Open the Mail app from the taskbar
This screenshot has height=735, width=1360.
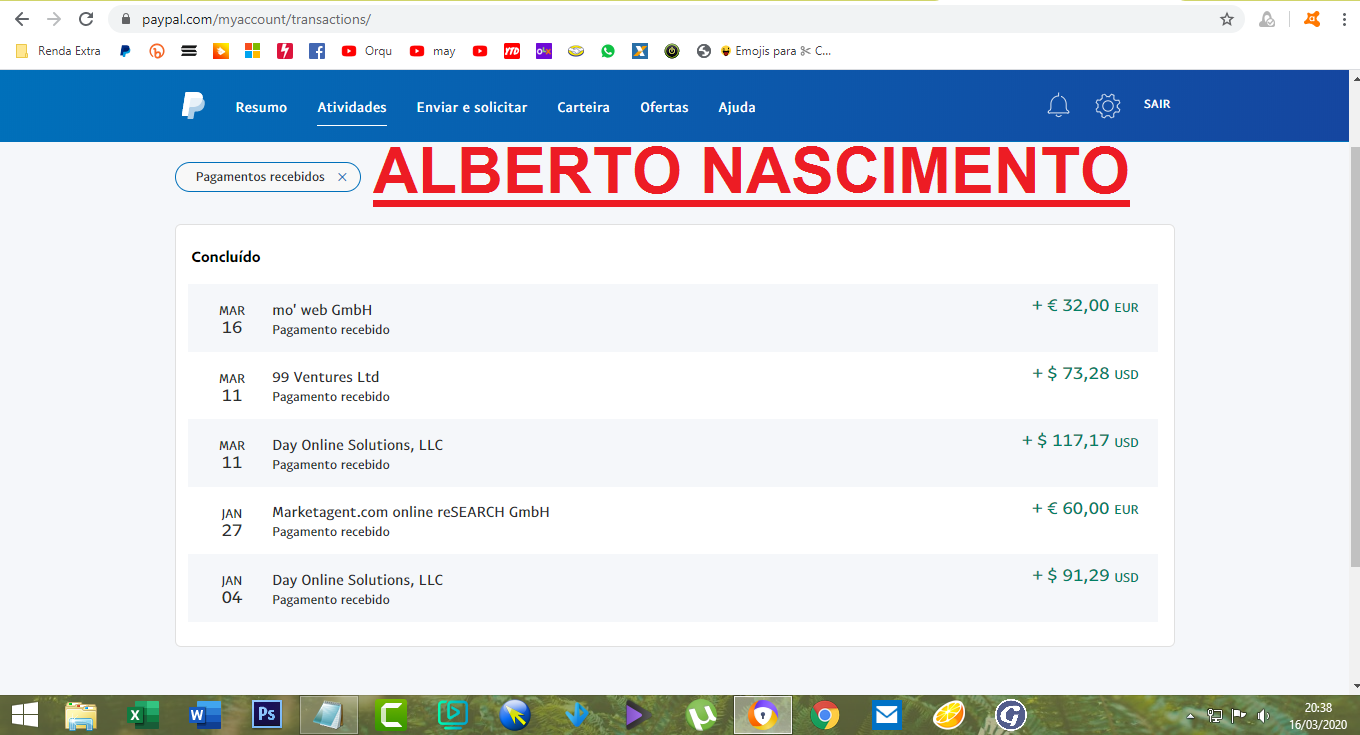(x=887, y=715)
